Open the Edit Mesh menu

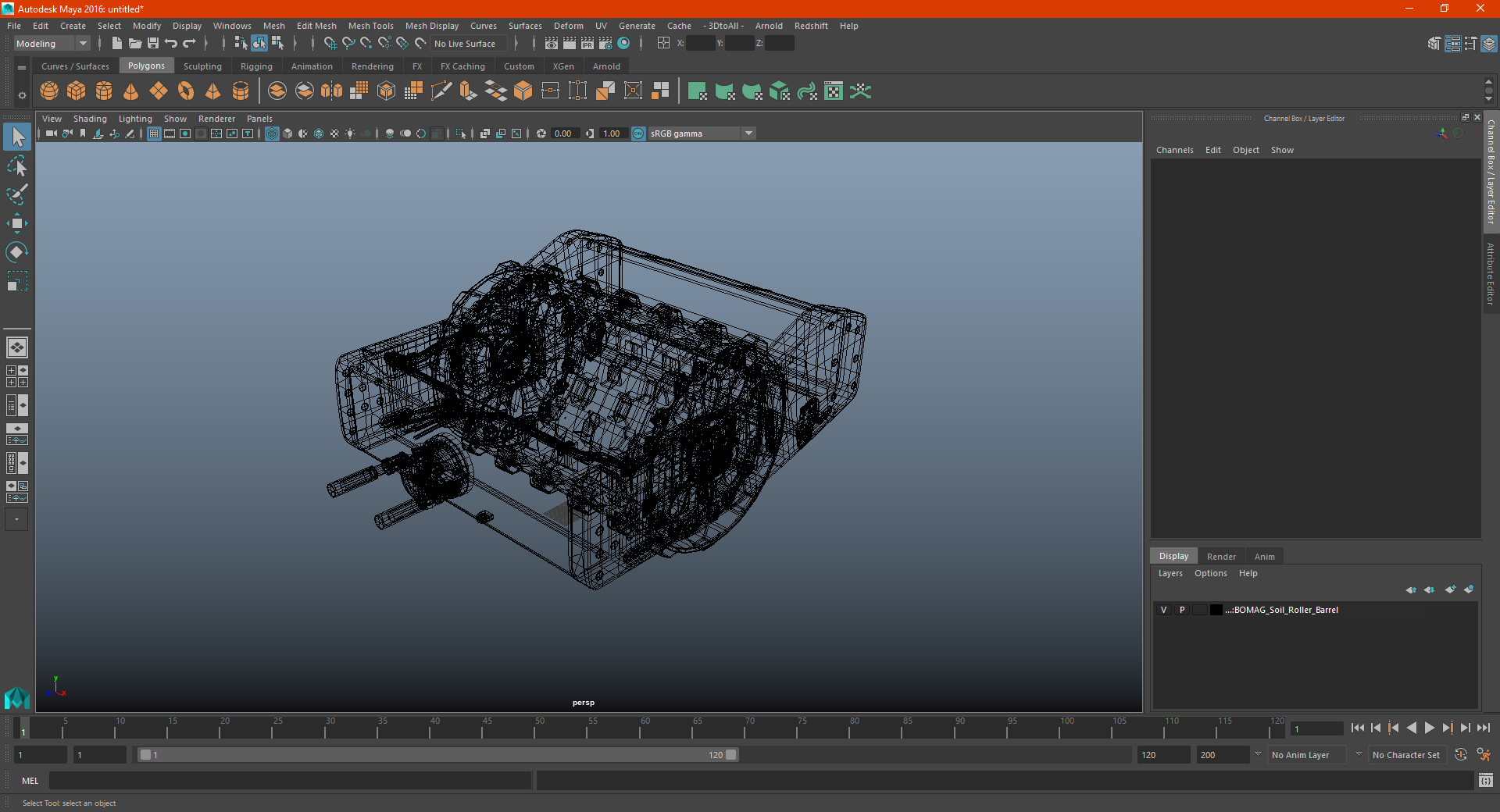316,26
